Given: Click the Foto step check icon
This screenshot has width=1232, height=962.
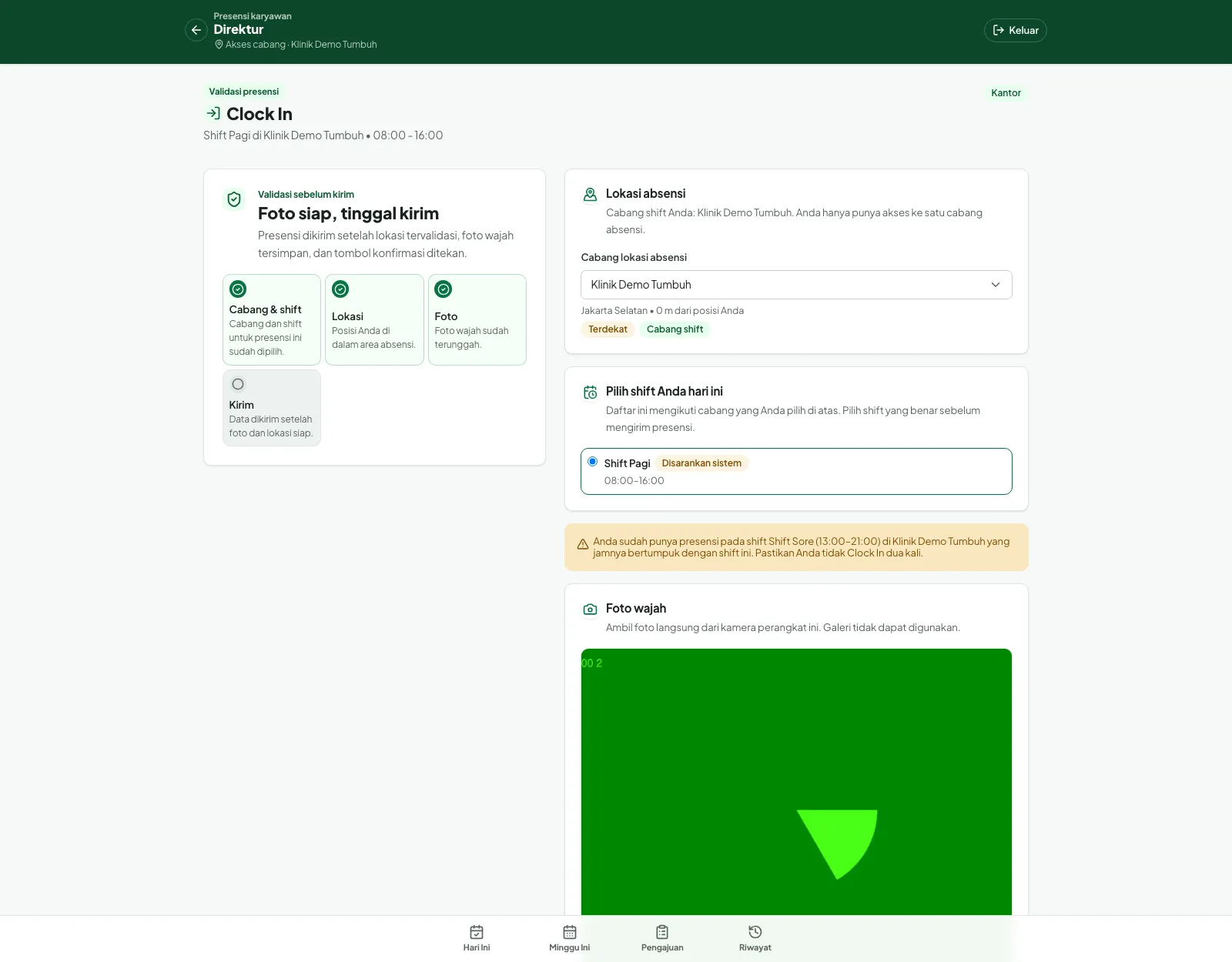Looking at the screenshot, I should click(x=444, y=289).
